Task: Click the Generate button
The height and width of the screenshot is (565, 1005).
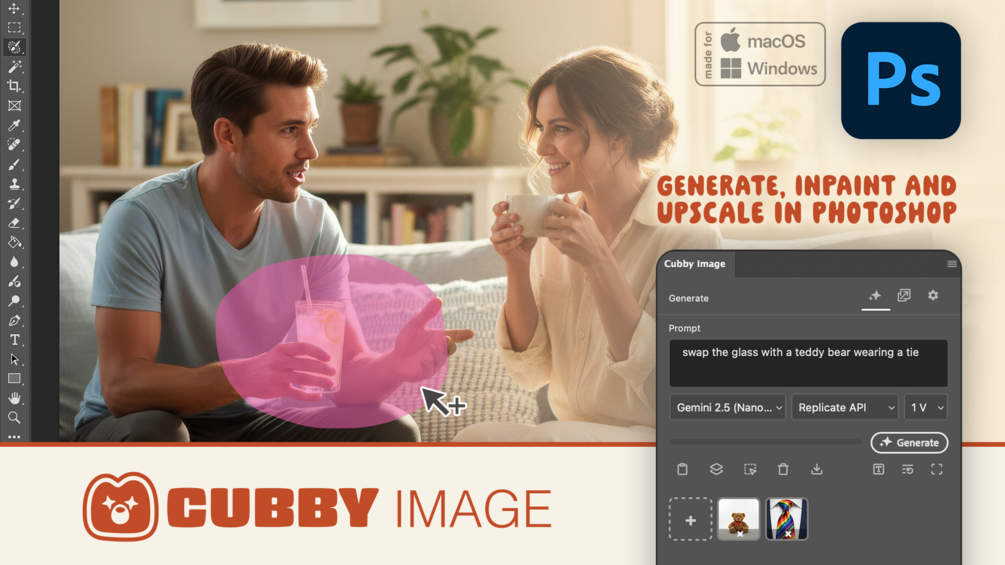Action: click(x=909, y=443)
